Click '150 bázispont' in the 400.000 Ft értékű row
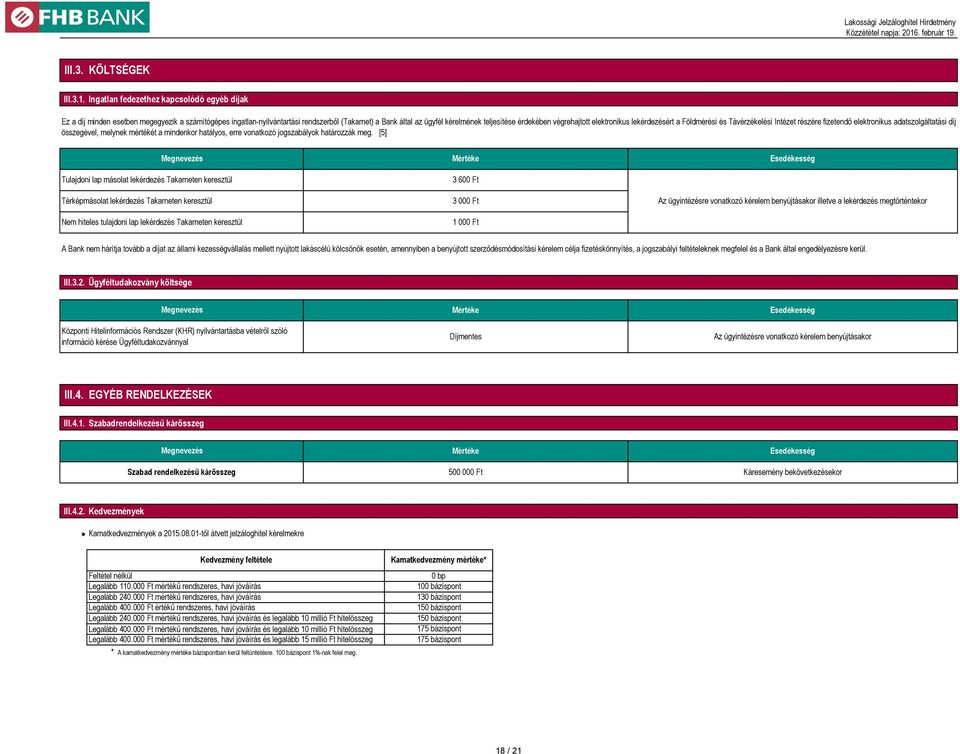The height and width of the screenshot is (754, 960). pos(439,608)
